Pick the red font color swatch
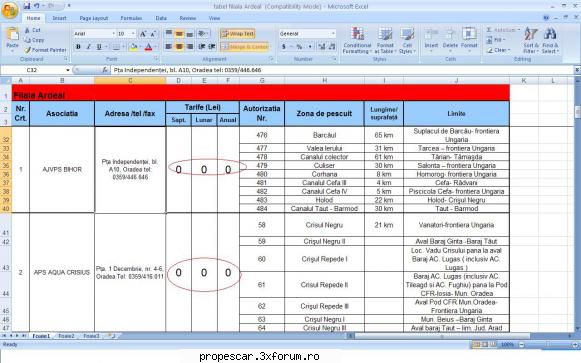The height and width of the screenshot is (363, 581). [x=149, y=47]
